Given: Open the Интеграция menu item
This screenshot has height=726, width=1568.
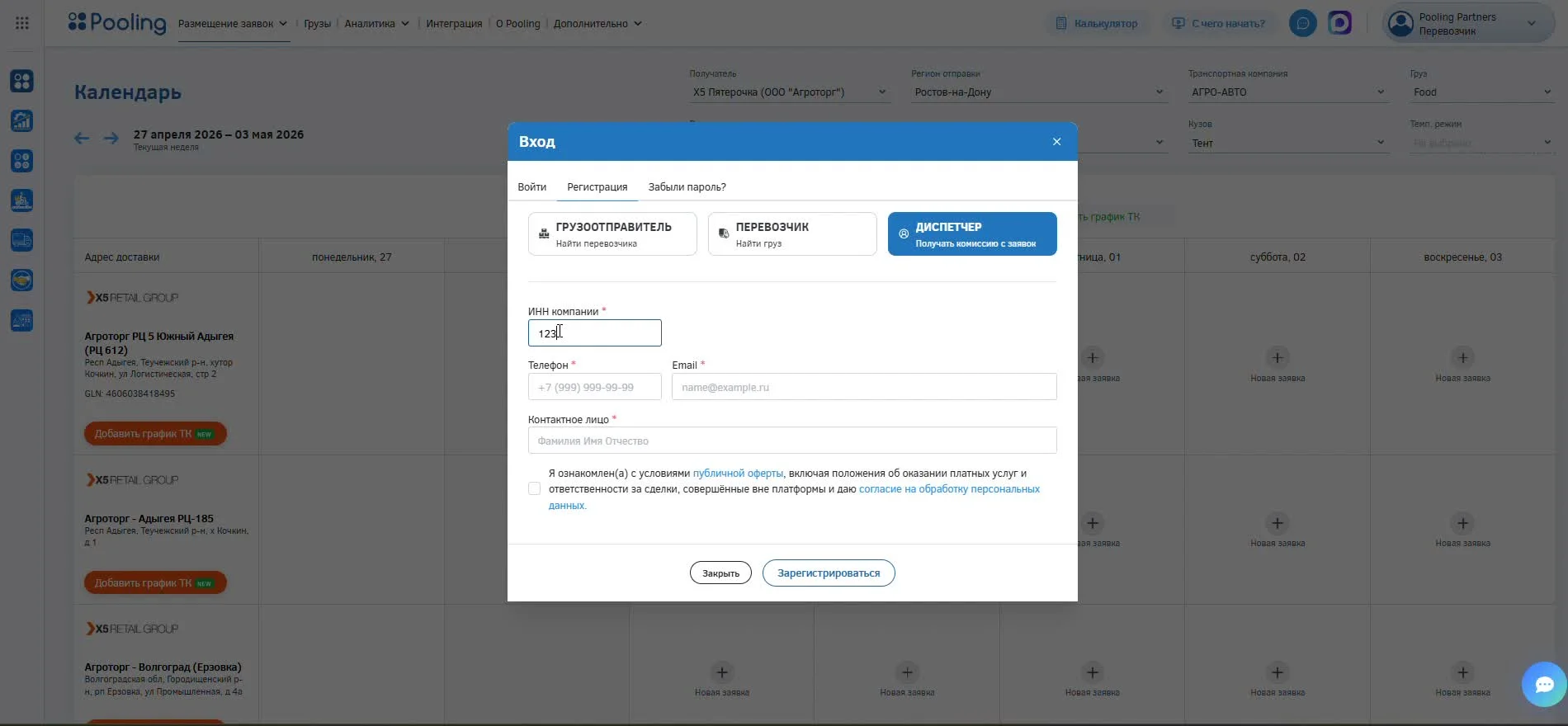Looking at the screenshot, I should tap(454, 24).
